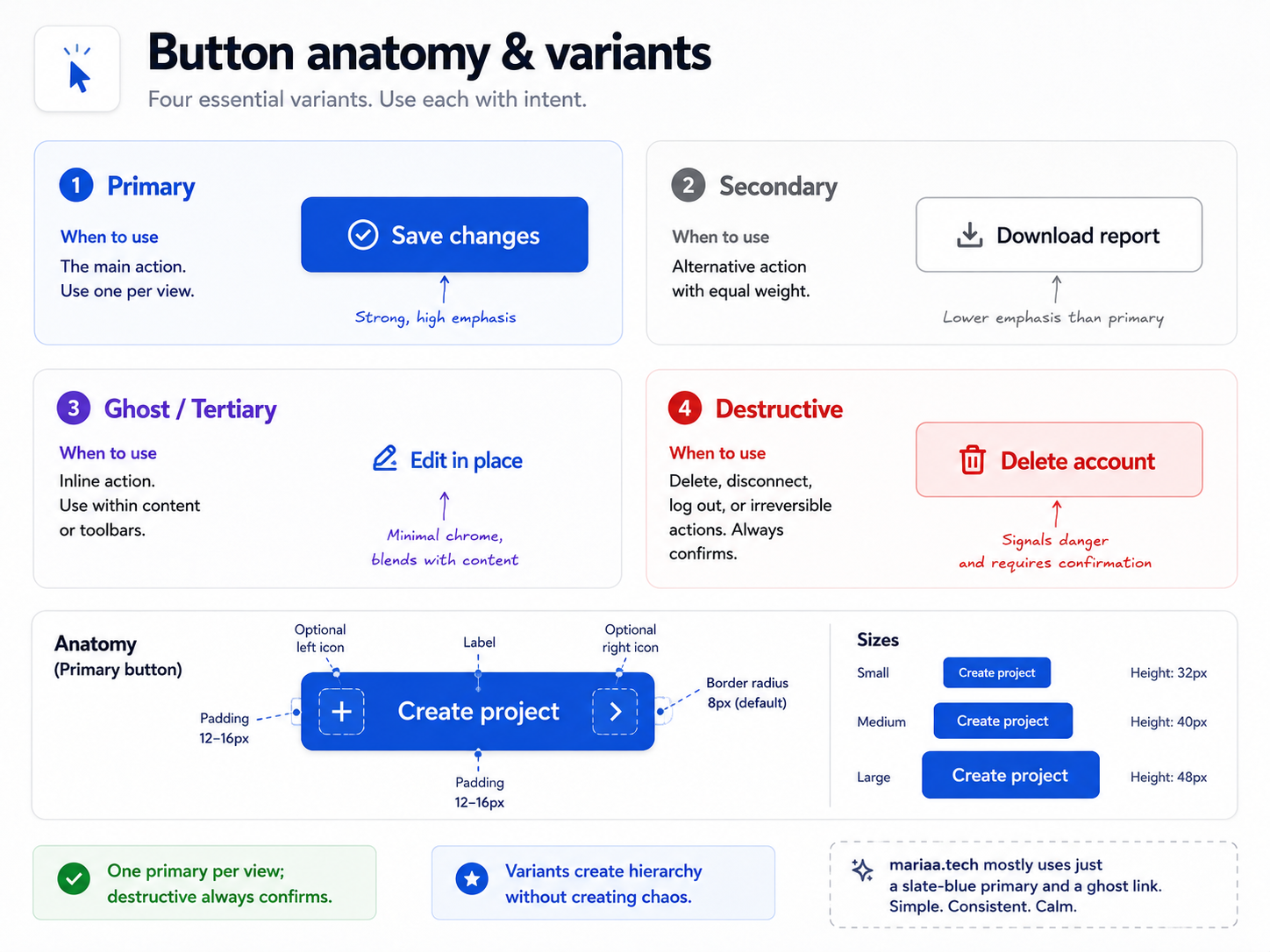Click the Download report secondary button
This screenshot has width=1270, height=952.
(x=1059, y=235)
